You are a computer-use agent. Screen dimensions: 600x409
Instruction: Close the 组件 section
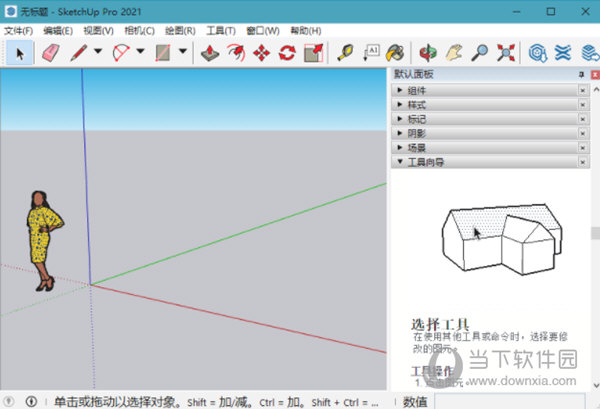pos(583,91)
